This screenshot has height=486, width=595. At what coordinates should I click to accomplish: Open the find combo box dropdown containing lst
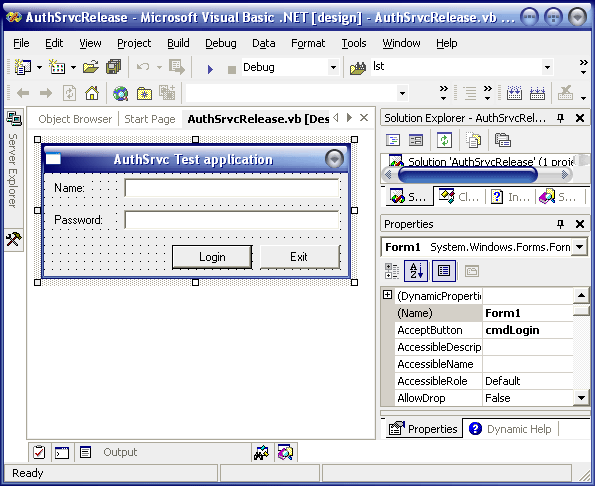(x=547, y=68)
